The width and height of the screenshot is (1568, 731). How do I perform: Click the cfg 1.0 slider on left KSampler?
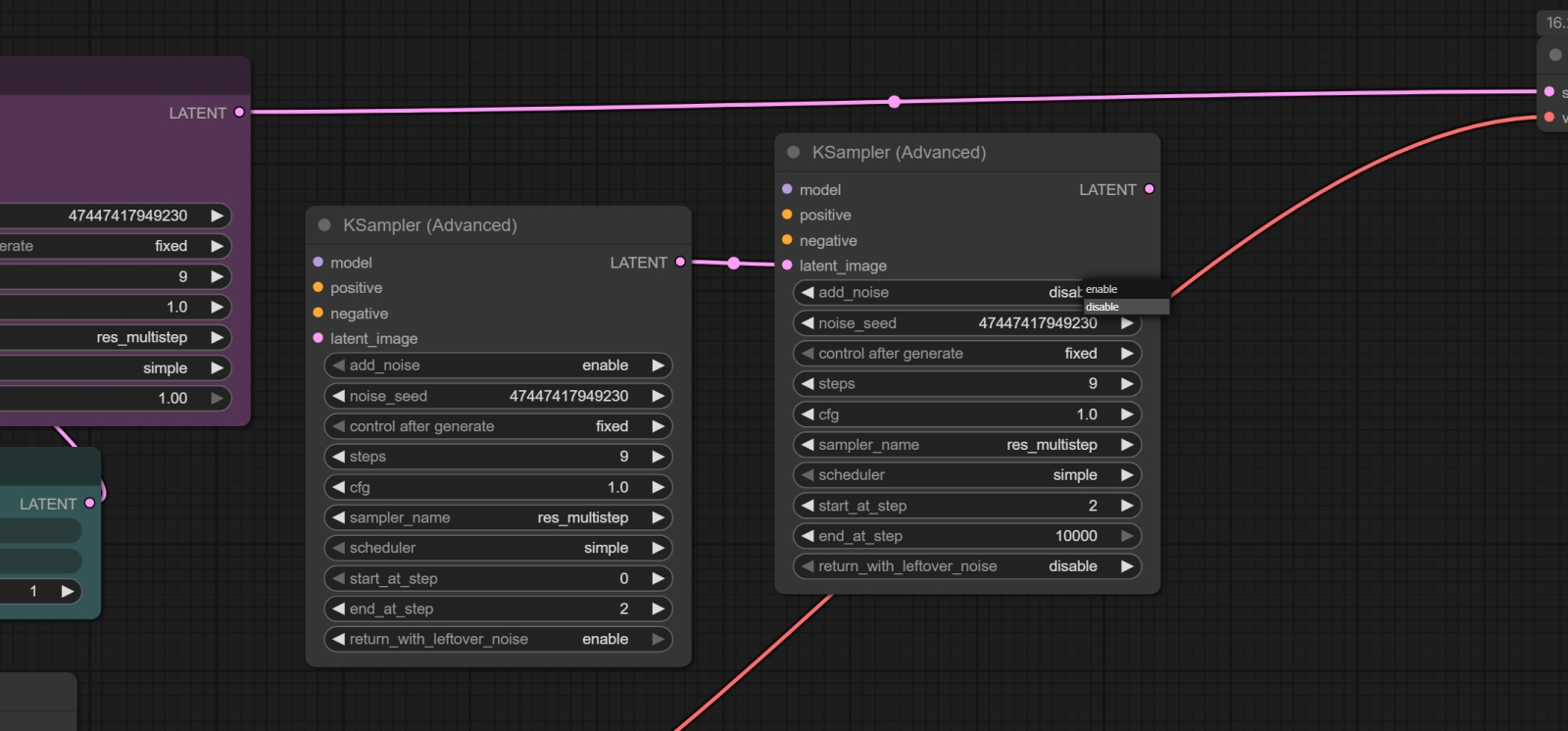(498, 487)
